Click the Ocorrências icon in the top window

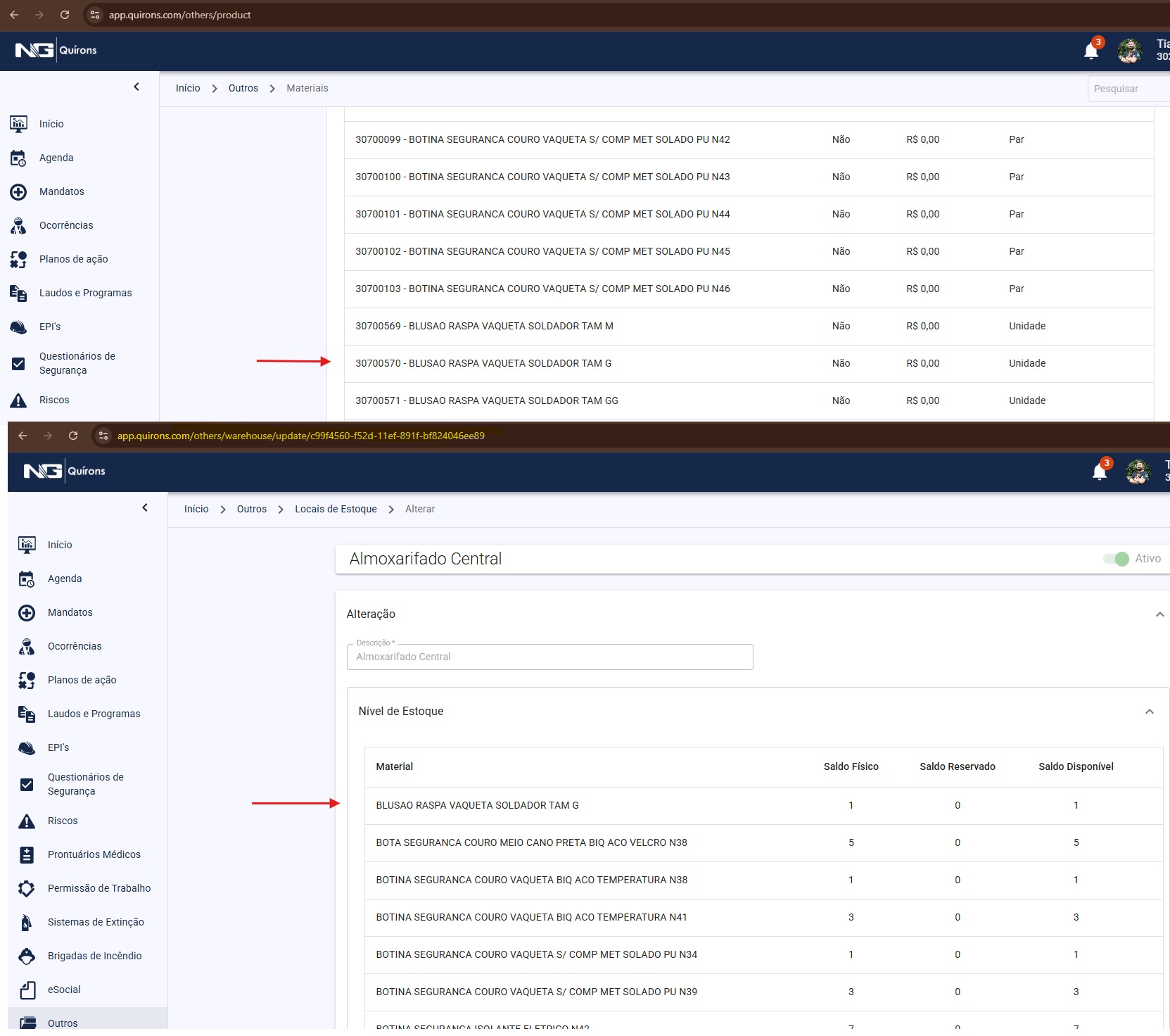[x=19, y=225]
